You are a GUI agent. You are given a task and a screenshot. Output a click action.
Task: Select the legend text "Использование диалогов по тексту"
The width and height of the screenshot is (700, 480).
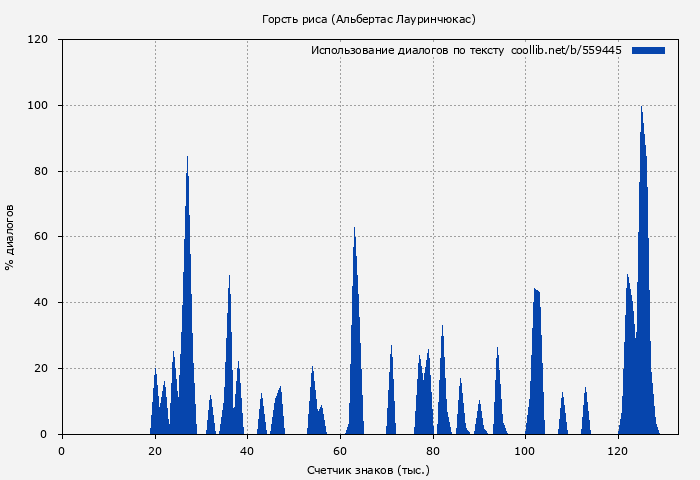(x=407, y=50)
